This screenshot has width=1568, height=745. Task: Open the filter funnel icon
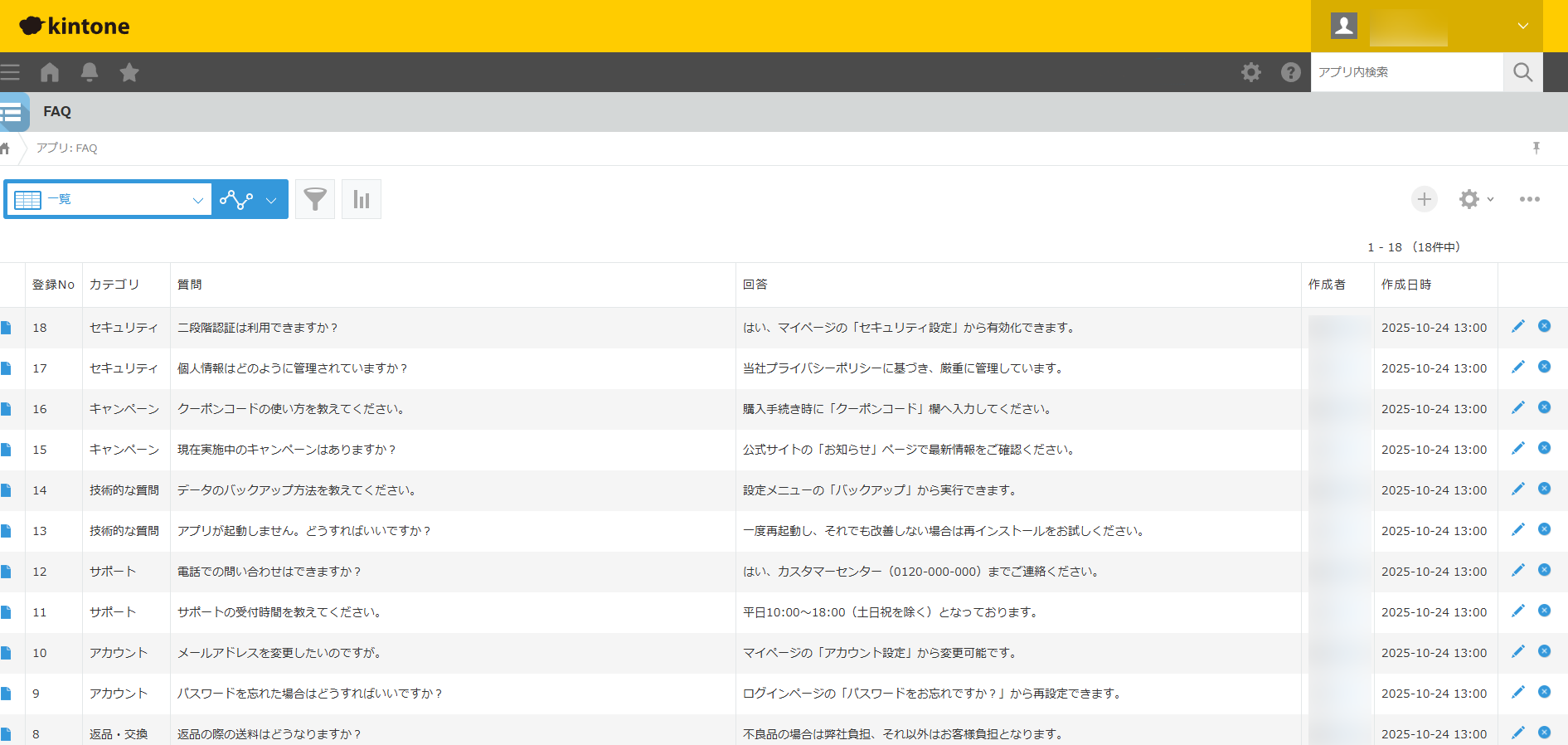(x=315, y=199)
